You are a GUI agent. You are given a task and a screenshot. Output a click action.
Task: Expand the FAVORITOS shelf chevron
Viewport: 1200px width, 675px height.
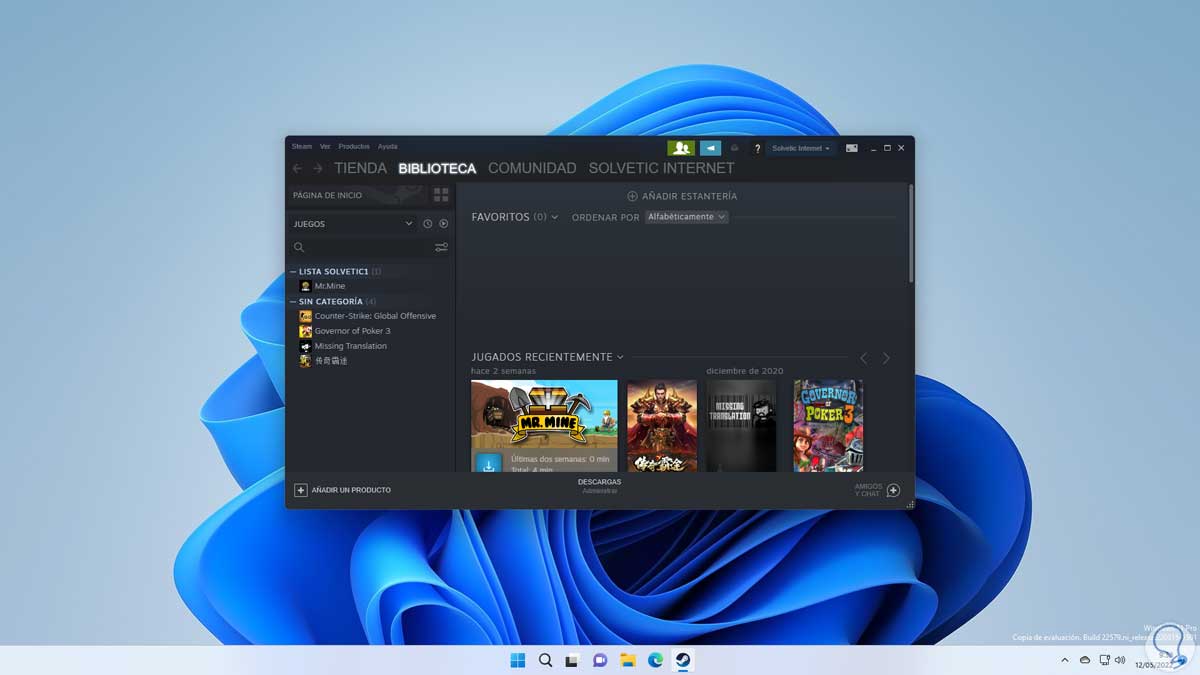pyautogui.click(x=555, y=217)
